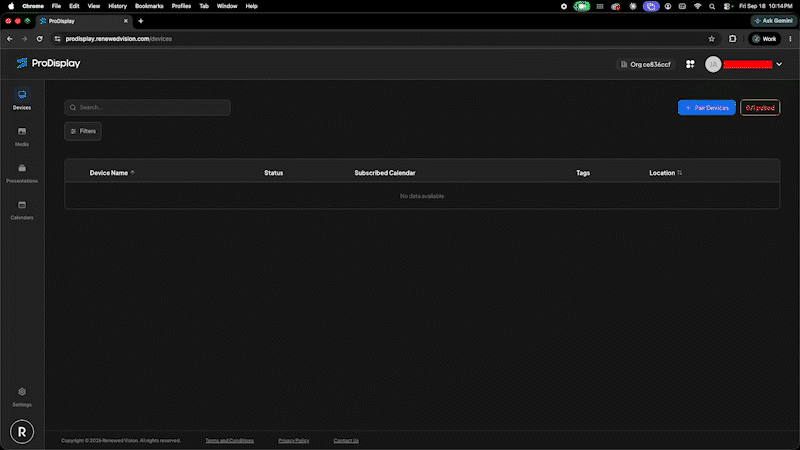Open Settings in the sidebar
Viewport: 800px width, 450px height.
click(22, 397)
